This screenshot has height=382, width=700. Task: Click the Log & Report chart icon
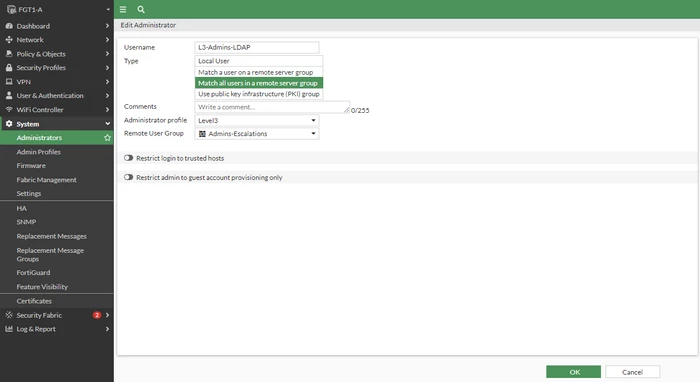click(x=9, y=329)
